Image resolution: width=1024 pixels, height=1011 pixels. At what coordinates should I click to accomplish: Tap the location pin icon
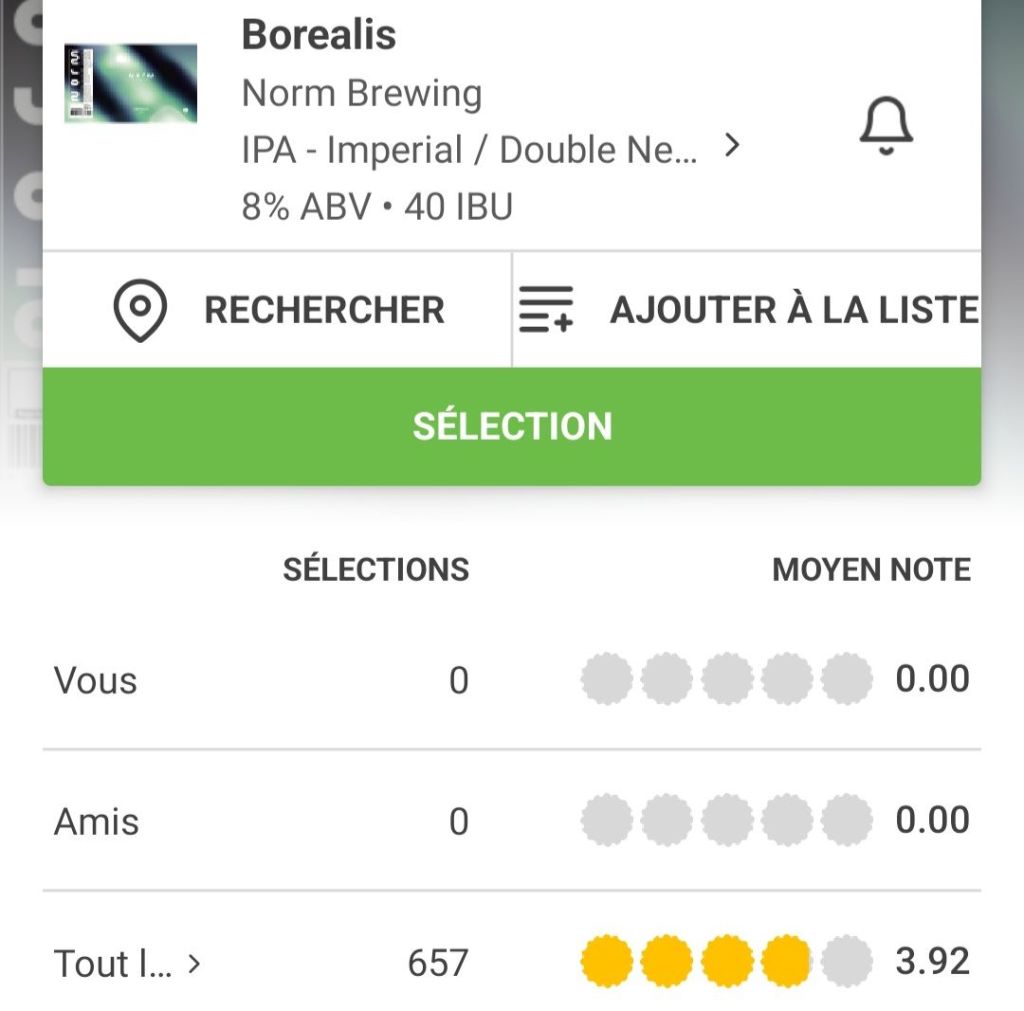(140, 311)
